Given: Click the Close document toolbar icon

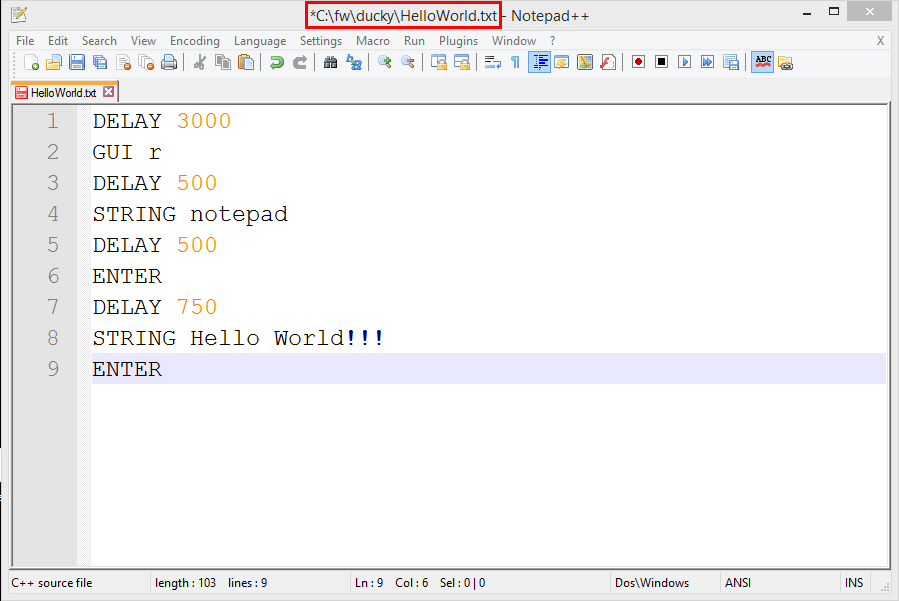Looking at the screenshot, I should (x=123, y=62).
